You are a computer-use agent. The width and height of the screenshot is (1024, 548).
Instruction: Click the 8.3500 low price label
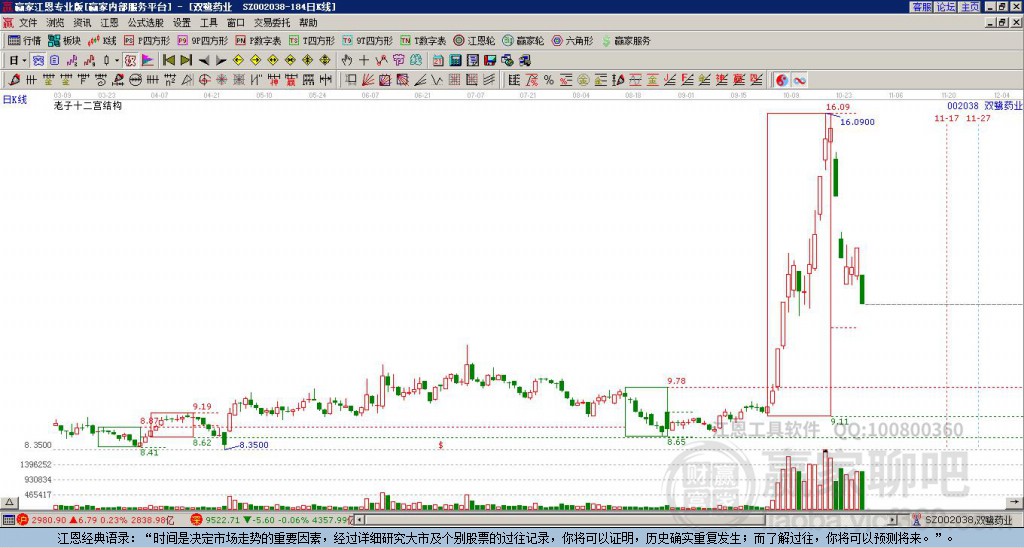[254, 445]
